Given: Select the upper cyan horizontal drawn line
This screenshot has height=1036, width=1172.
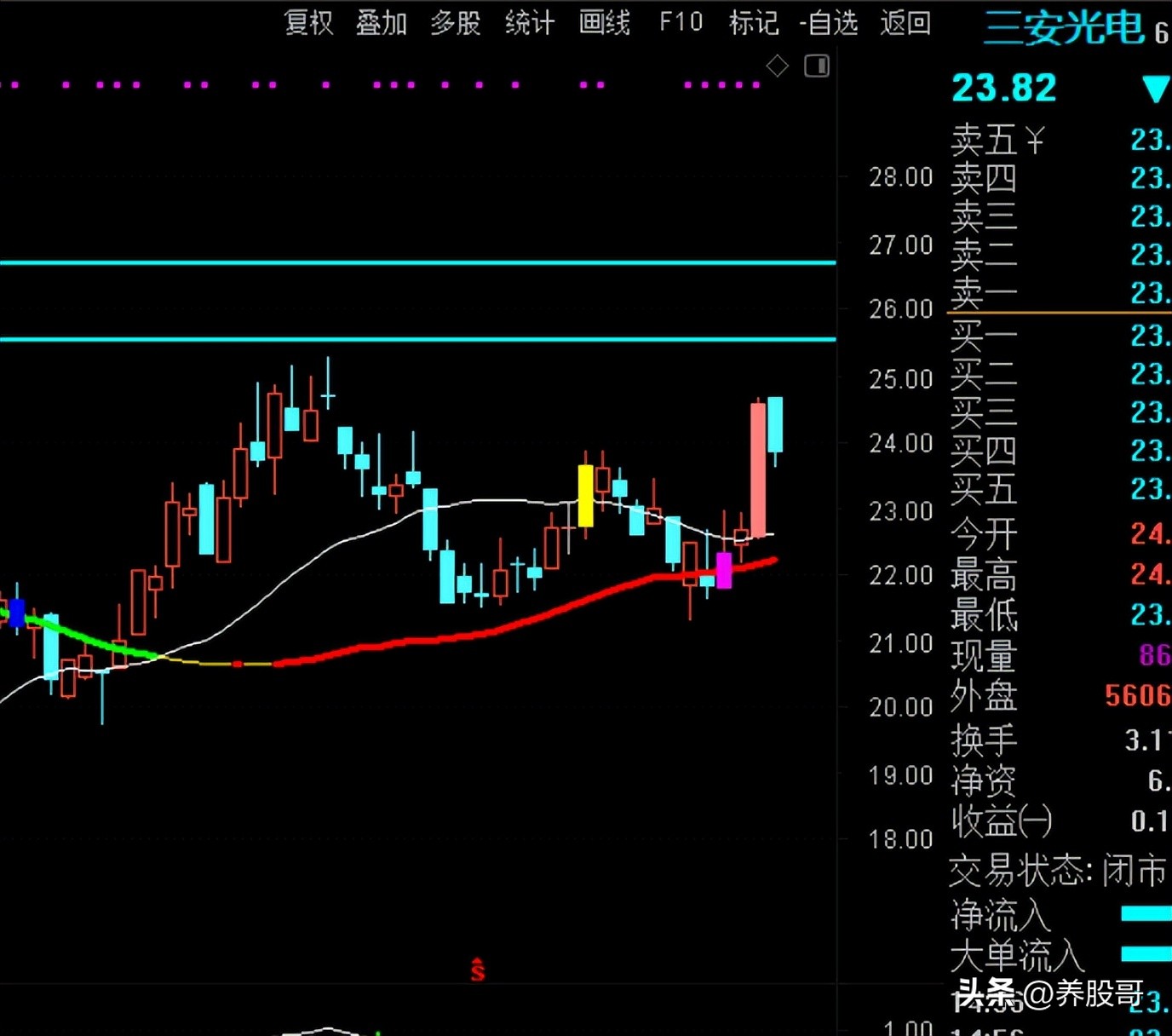Looking at the screenshot, I should (x=417, y=262).
